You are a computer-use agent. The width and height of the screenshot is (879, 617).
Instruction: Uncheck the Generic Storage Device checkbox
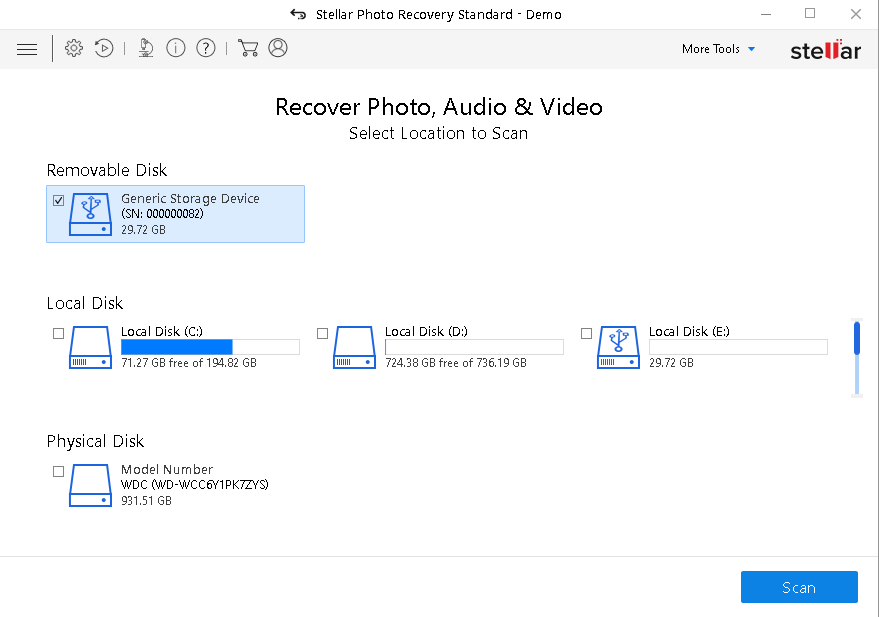(x=58, y=201)
